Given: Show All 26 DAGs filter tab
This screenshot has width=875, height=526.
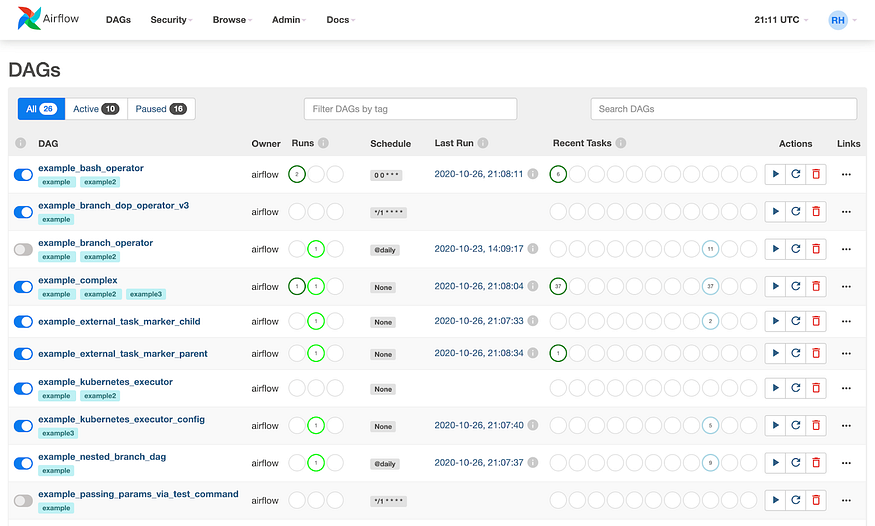Looking at the screenshot, I should [x=41, y=109].
